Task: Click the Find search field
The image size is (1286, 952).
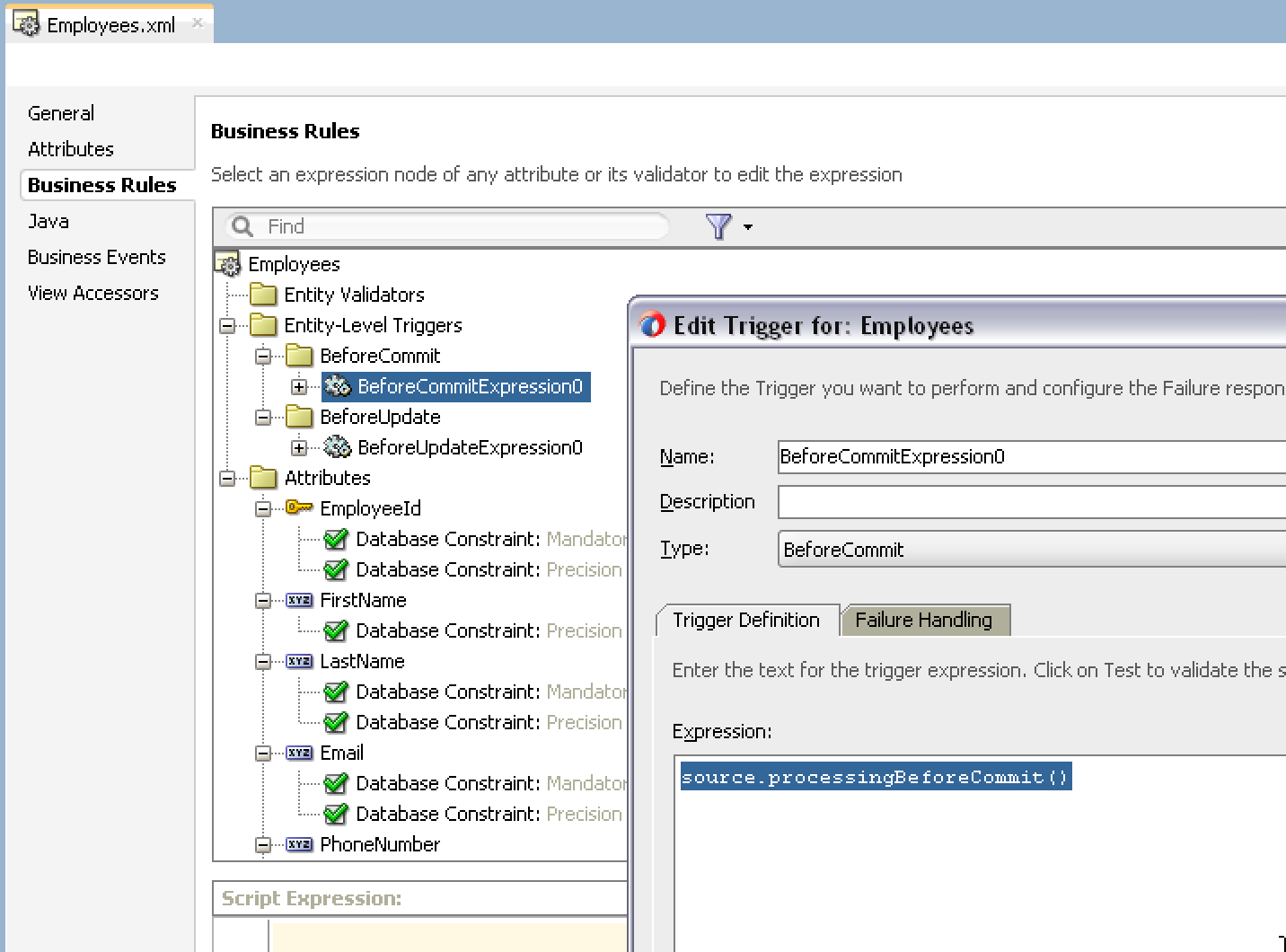Action: pos(446,226)
